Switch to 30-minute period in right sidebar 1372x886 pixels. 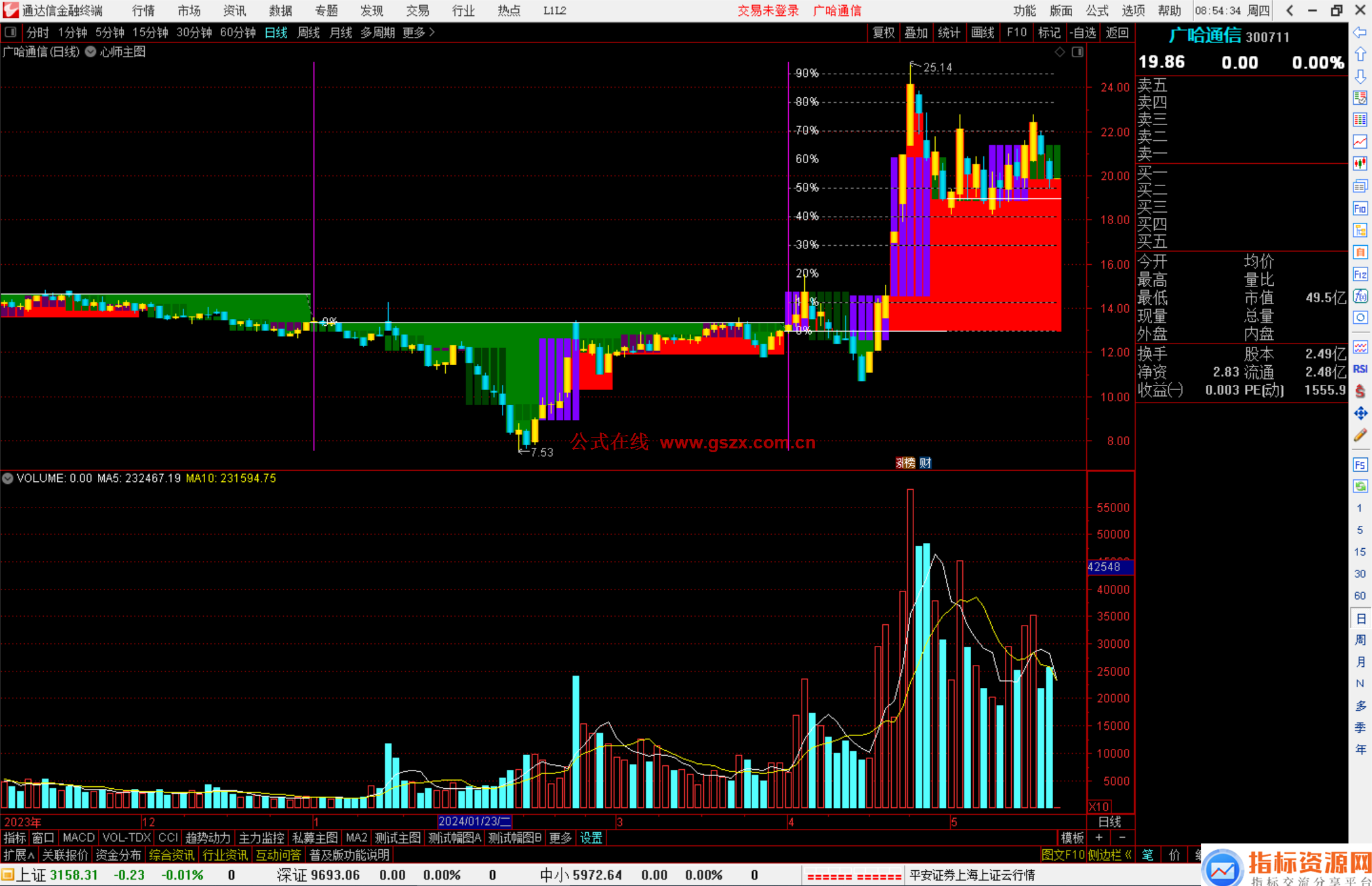[1359, 574]
